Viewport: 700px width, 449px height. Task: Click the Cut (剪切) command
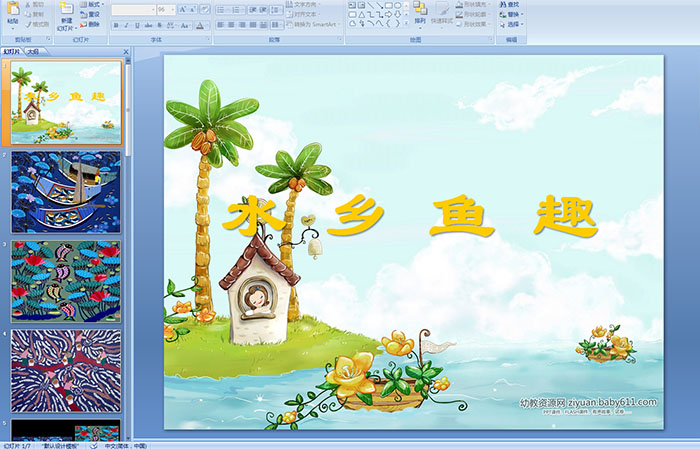coord(34,4)
